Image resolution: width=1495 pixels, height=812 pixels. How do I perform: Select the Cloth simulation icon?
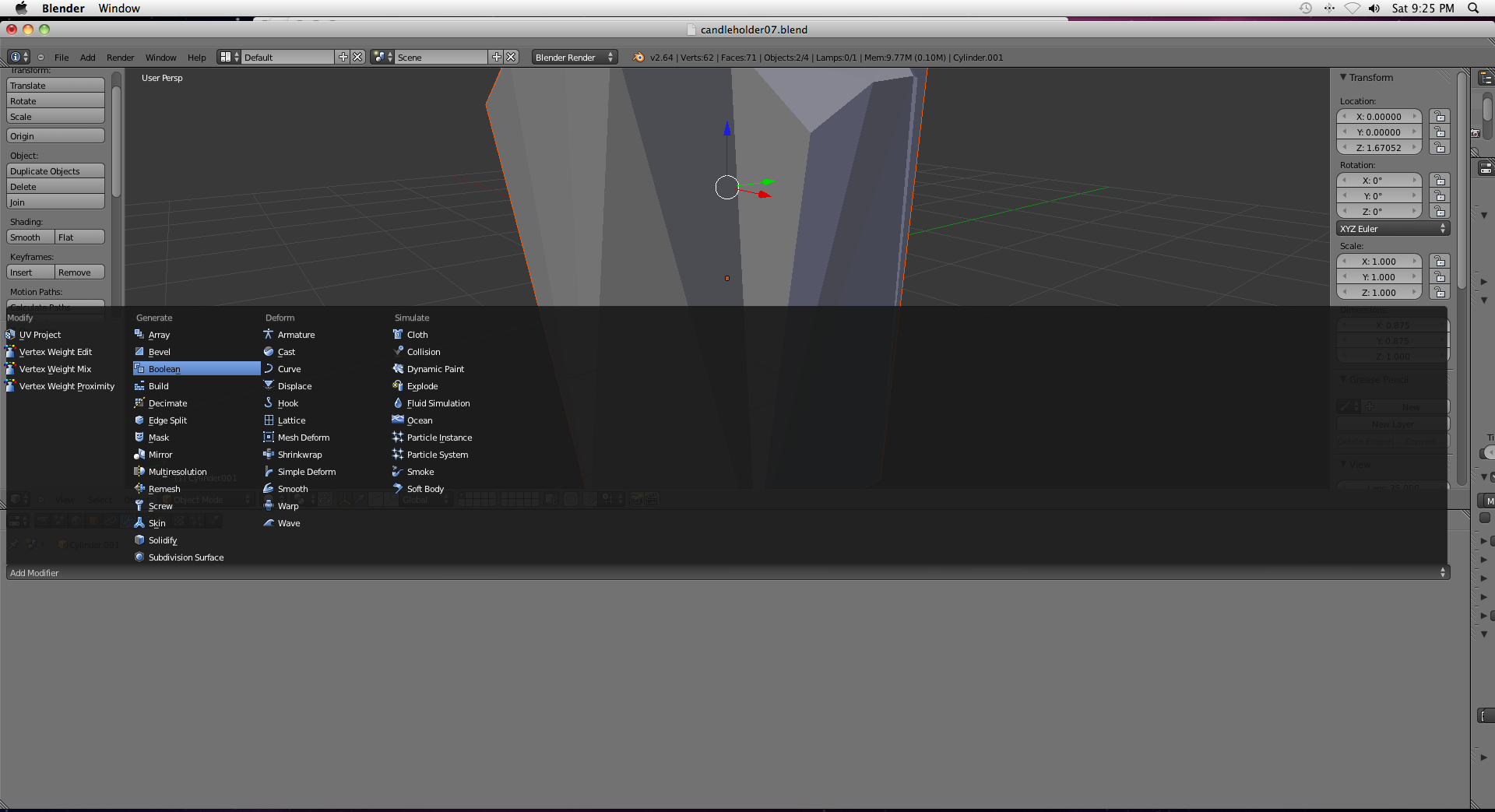tap(398, 335)
